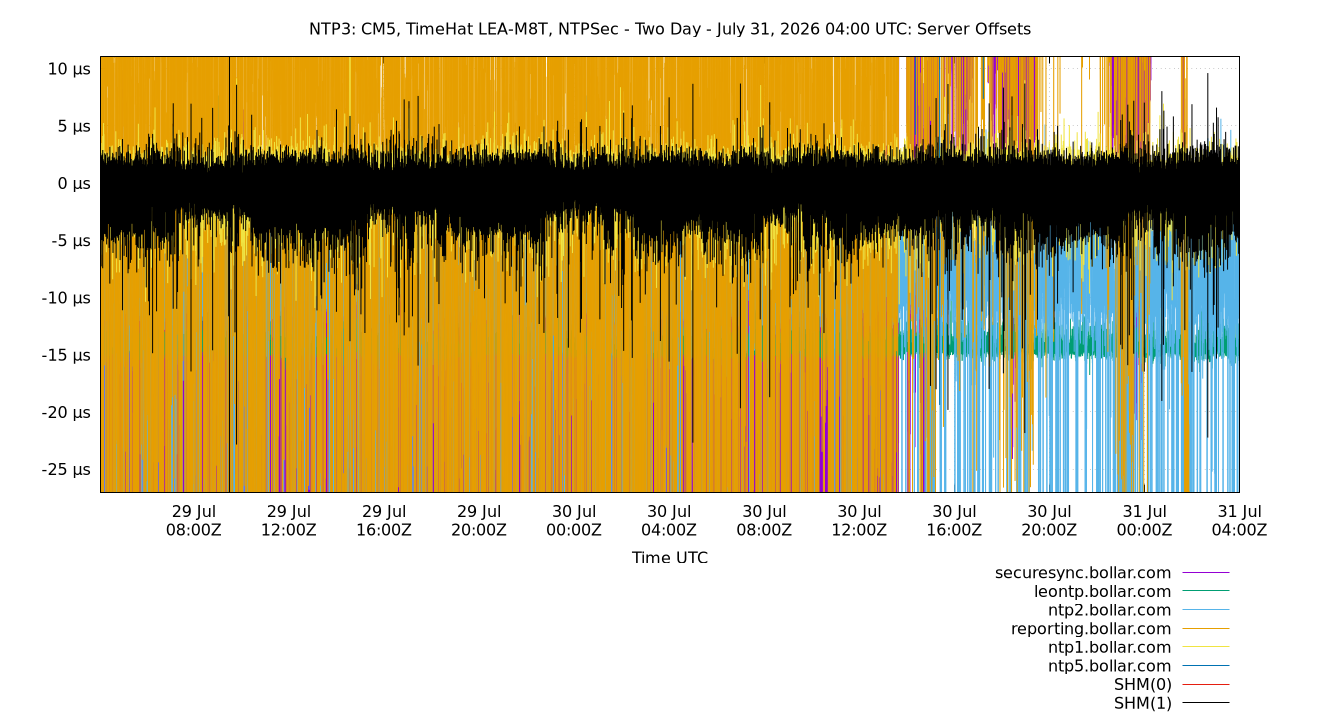Click the SHM(0) legend entry
Screen dimensions: 1340x720
[1142, 685]
